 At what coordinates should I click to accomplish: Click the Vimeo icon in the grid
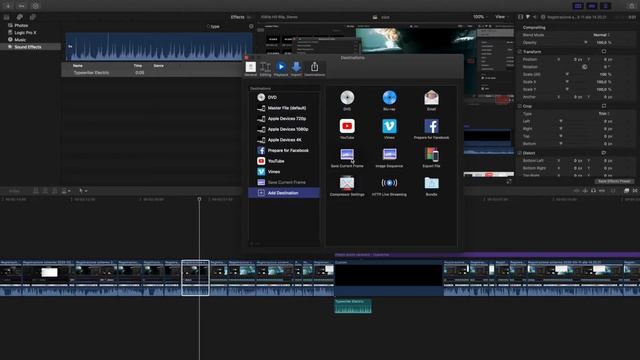click(x=389, y=126)
